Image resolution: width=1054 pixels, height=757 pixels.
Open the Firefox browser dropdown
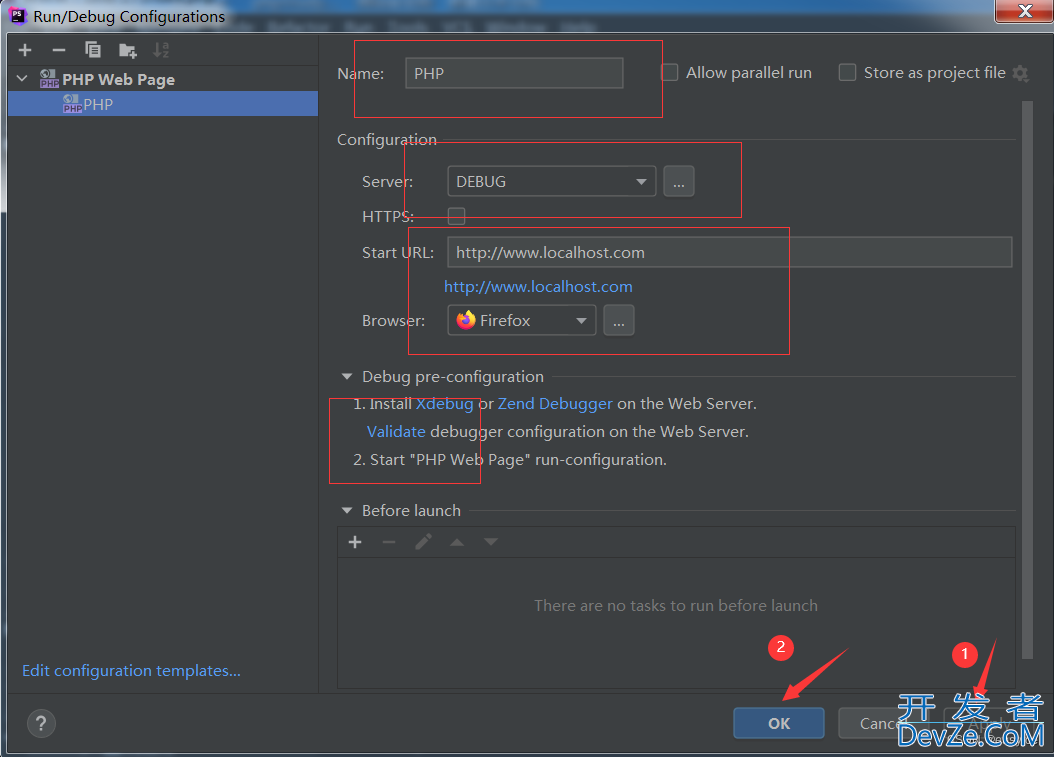(x=522, y=321)
